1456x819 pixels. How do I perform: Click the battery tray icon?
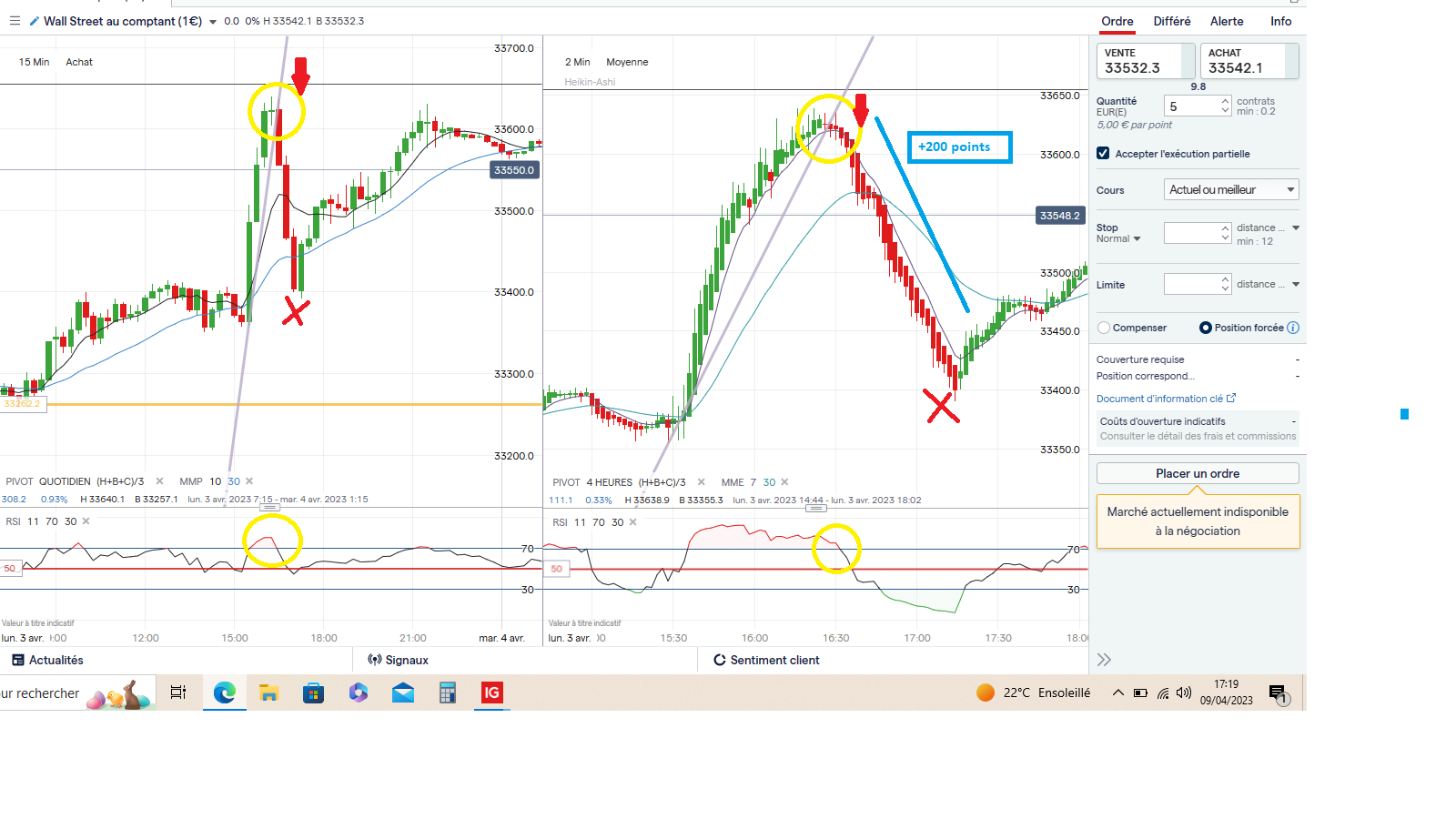[x=1140, y=693]
